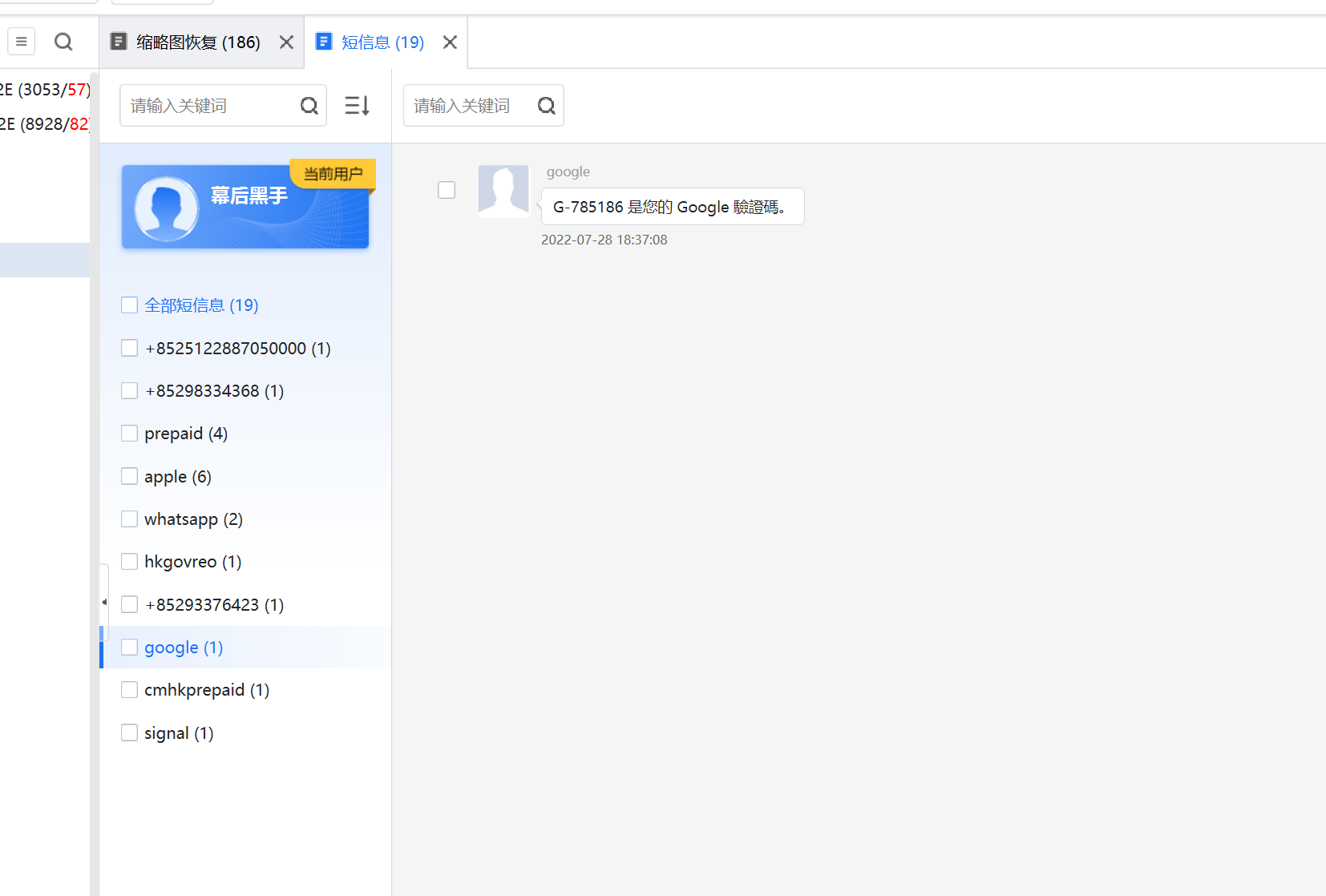Click timestamp 2022-07-28 18:37:08
The image size is (1326, 896).
tap(604, 240)
